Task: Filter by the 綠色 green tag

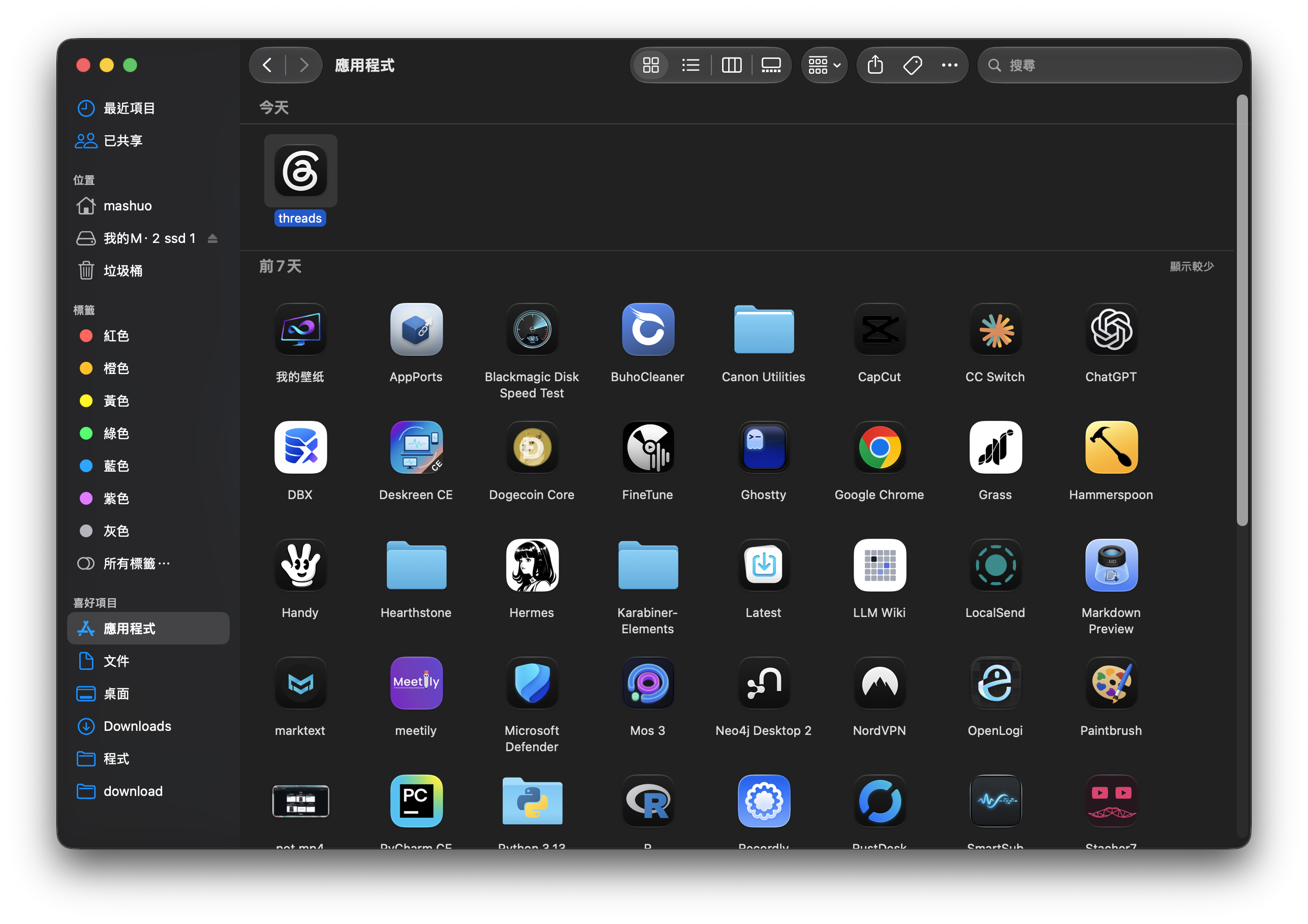Action: 148,433
